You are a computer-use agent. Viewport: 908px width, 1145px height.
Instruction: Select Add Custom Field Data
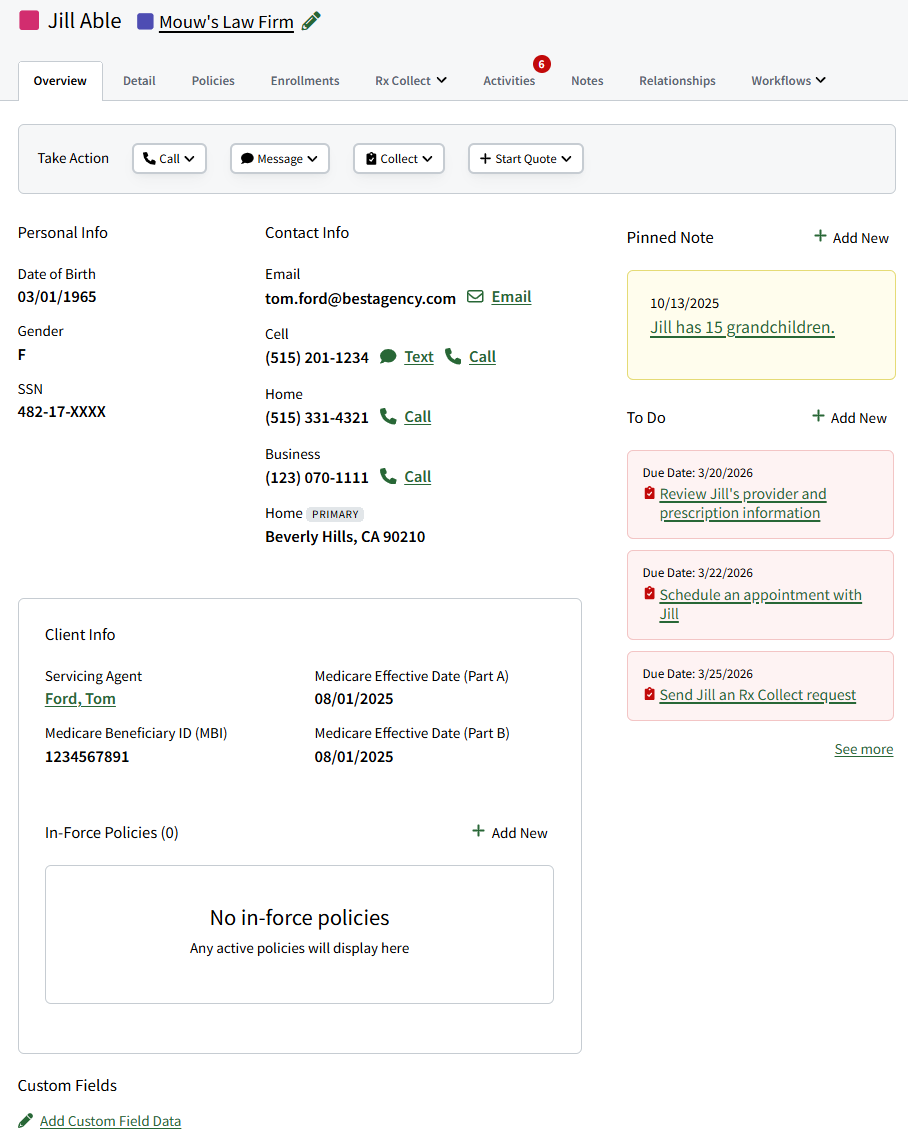[x=110, y=1120]
